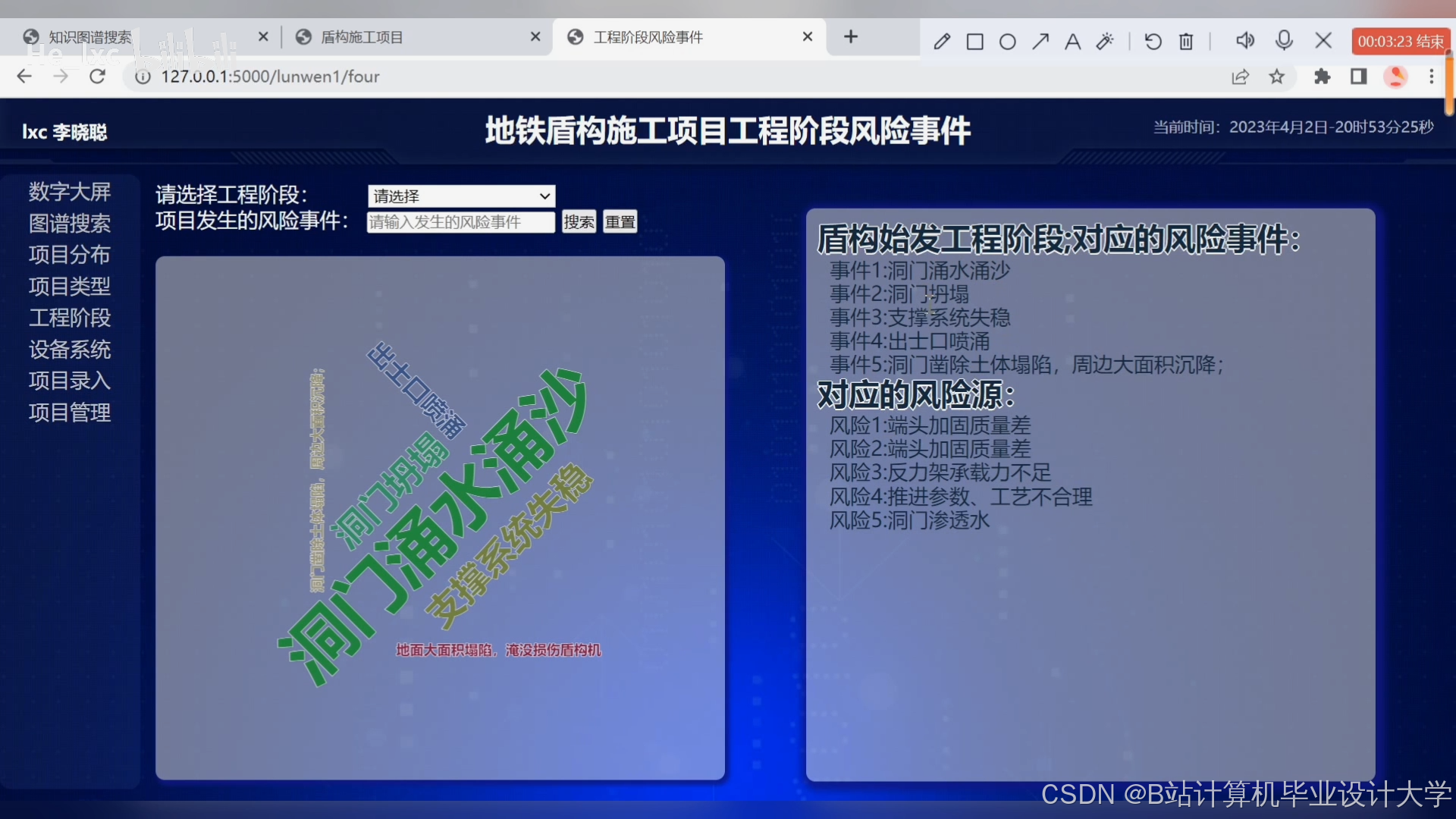Screen dimensions: 1456x819
Task: Bookmark this page with star icon
Action: (x=1277, y=77)
